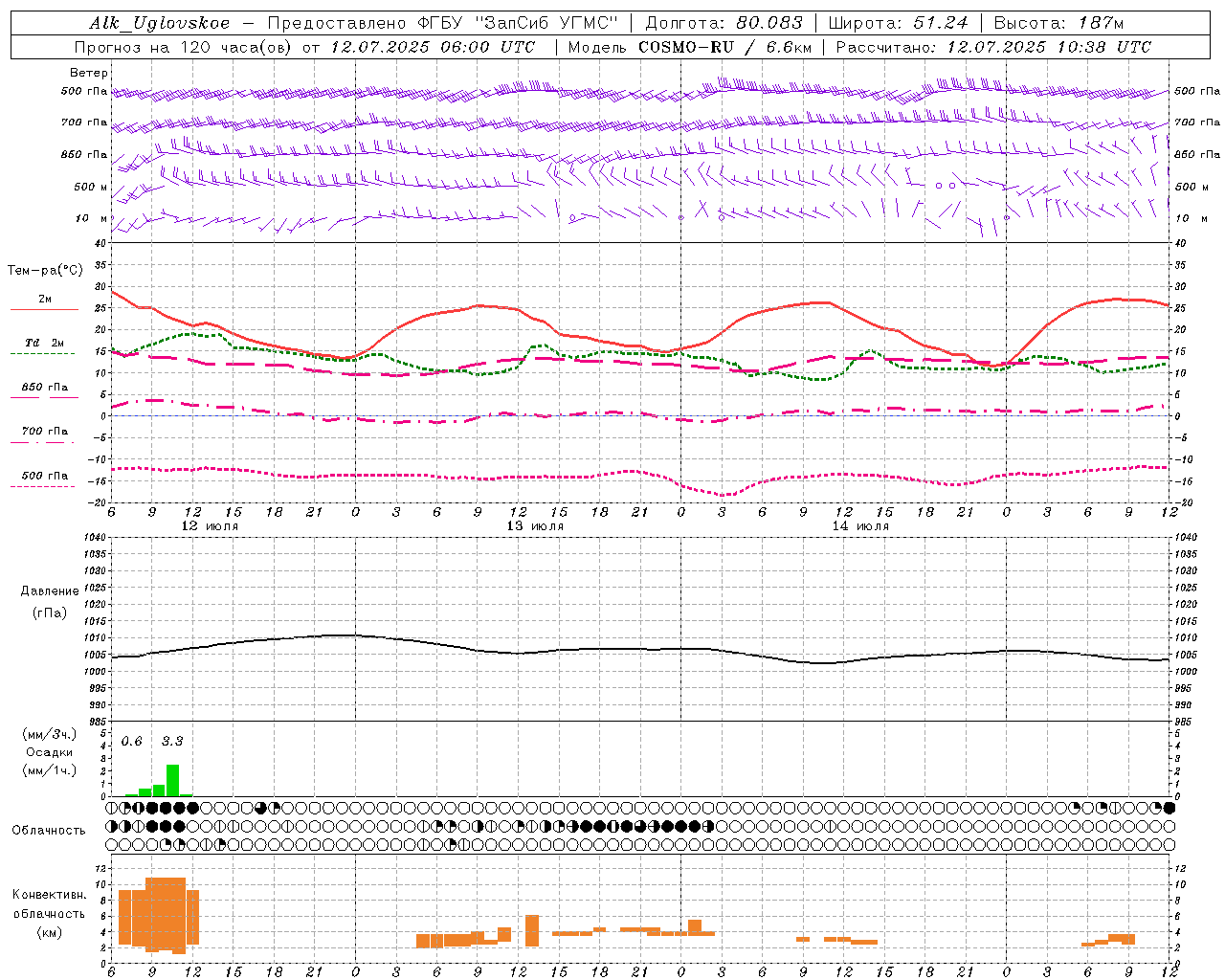The width and height of the screenshot is (1225, 980).
Task: Click the latitude value Широта: 51.24
Action: (x=898, y=23)
